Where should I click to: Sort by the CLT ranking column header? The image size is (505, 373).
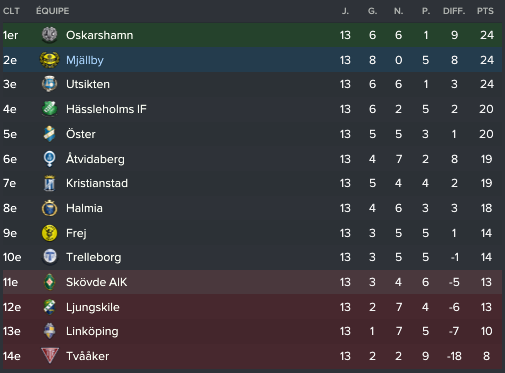click(x=11, y=11)
